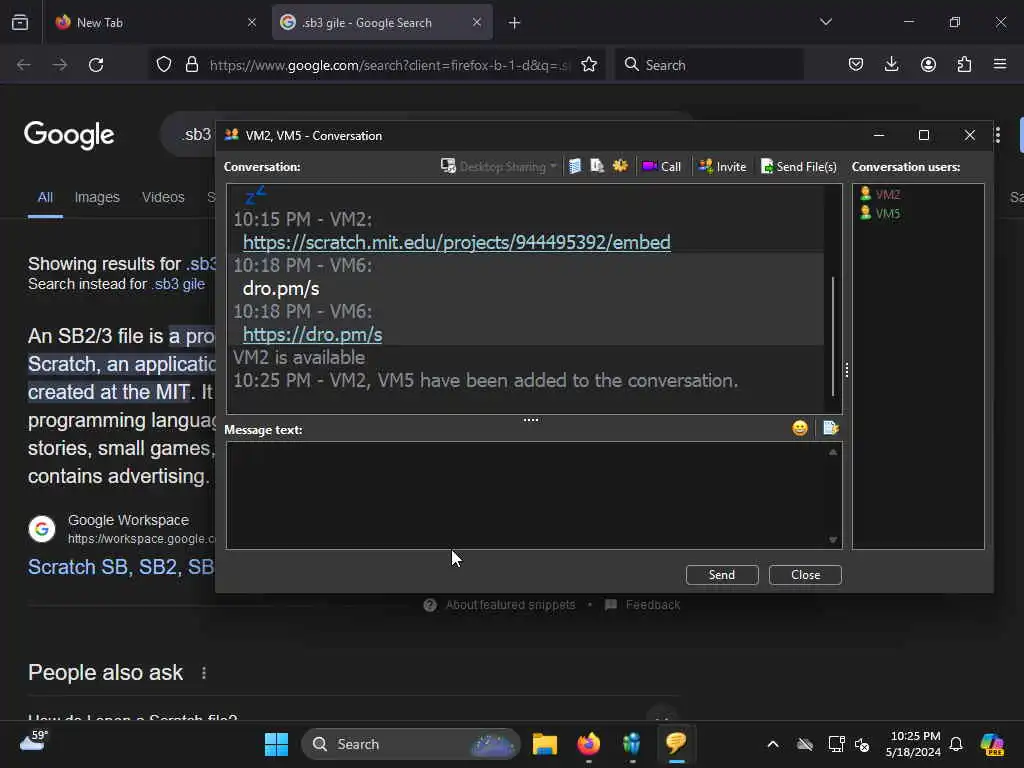Click the message box scroll down arrow
1024x768 pixels.
[x=833, y=539]
